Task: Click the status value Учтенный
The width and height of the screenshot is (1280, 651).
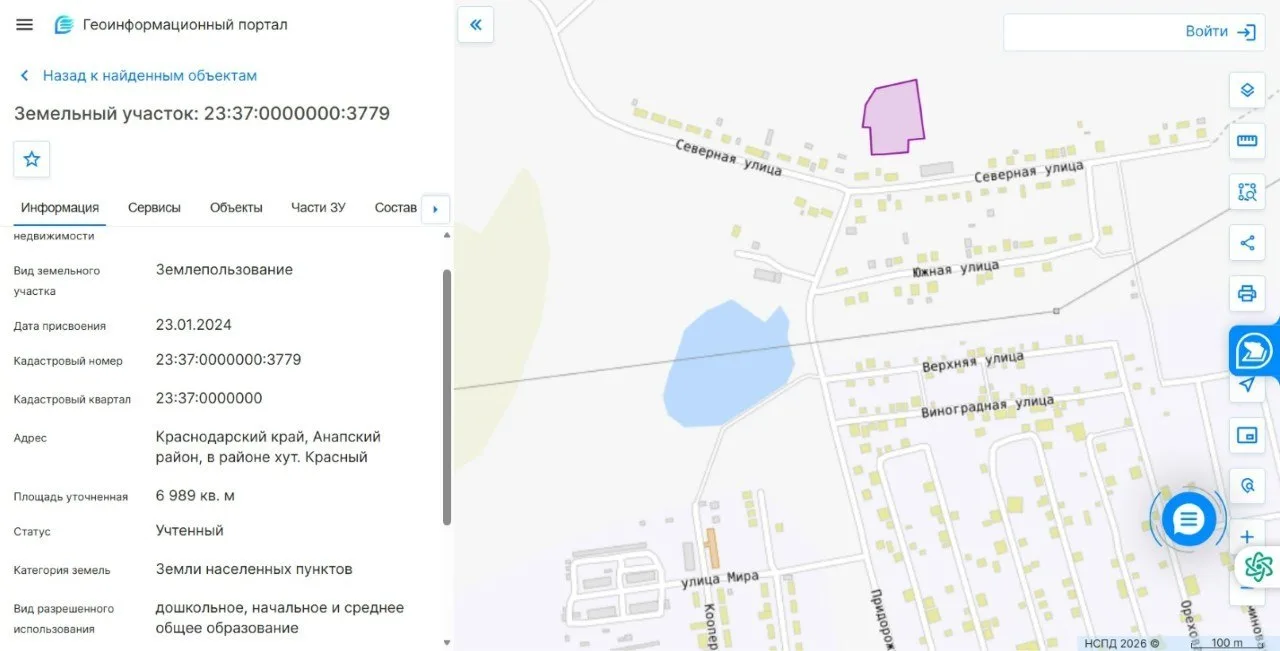Action: click(x=190, y=531)
